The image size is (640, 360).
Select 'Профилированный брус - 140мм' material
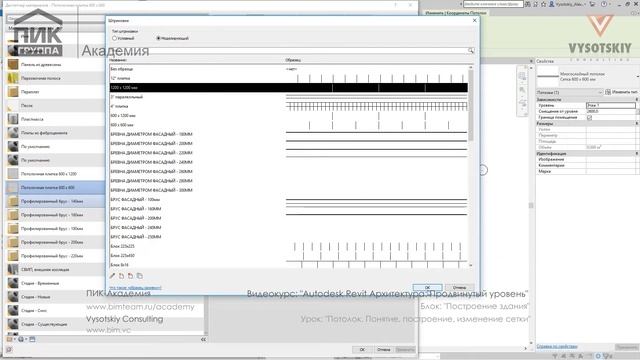56,201
